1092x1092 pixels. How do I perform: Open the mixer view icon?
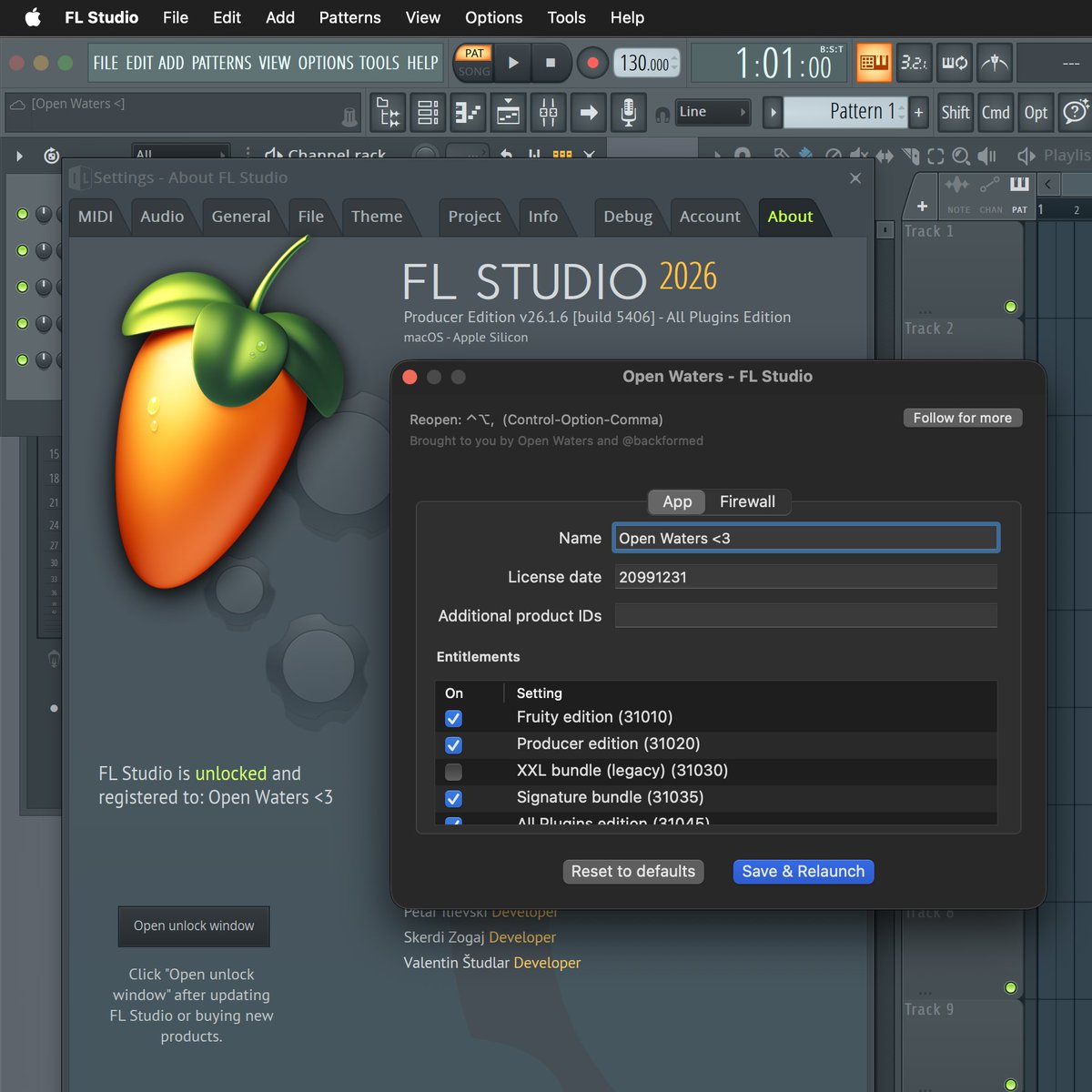click(x=548, y=113)
